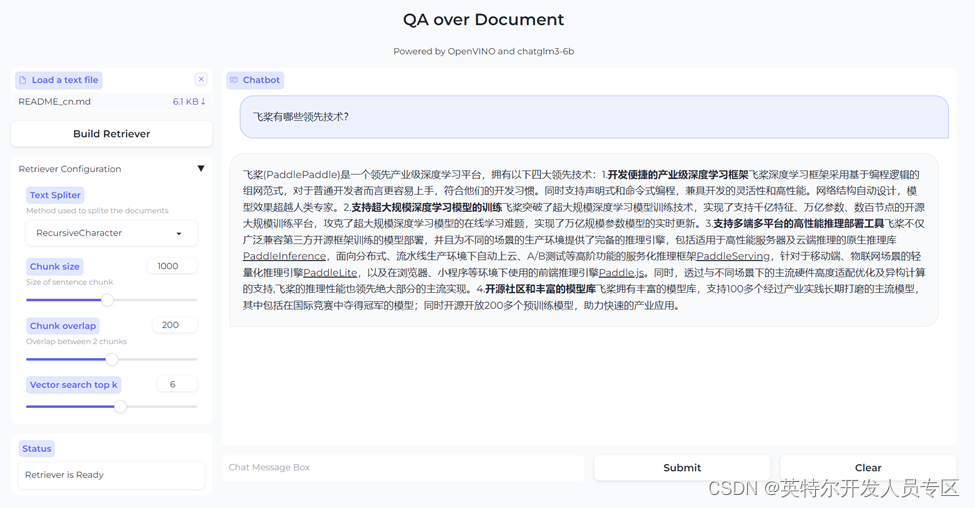Click the Chunk overlap number field

coord(175,325)
